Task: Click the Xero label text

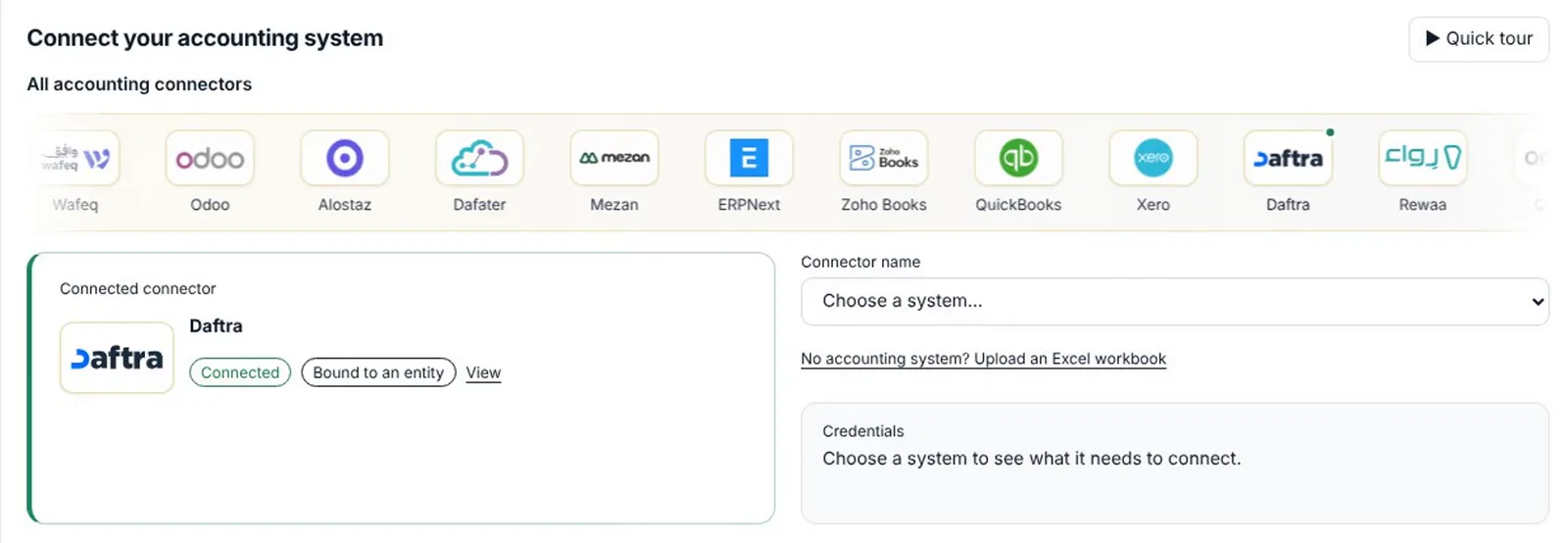Action: coord(1153,205)
